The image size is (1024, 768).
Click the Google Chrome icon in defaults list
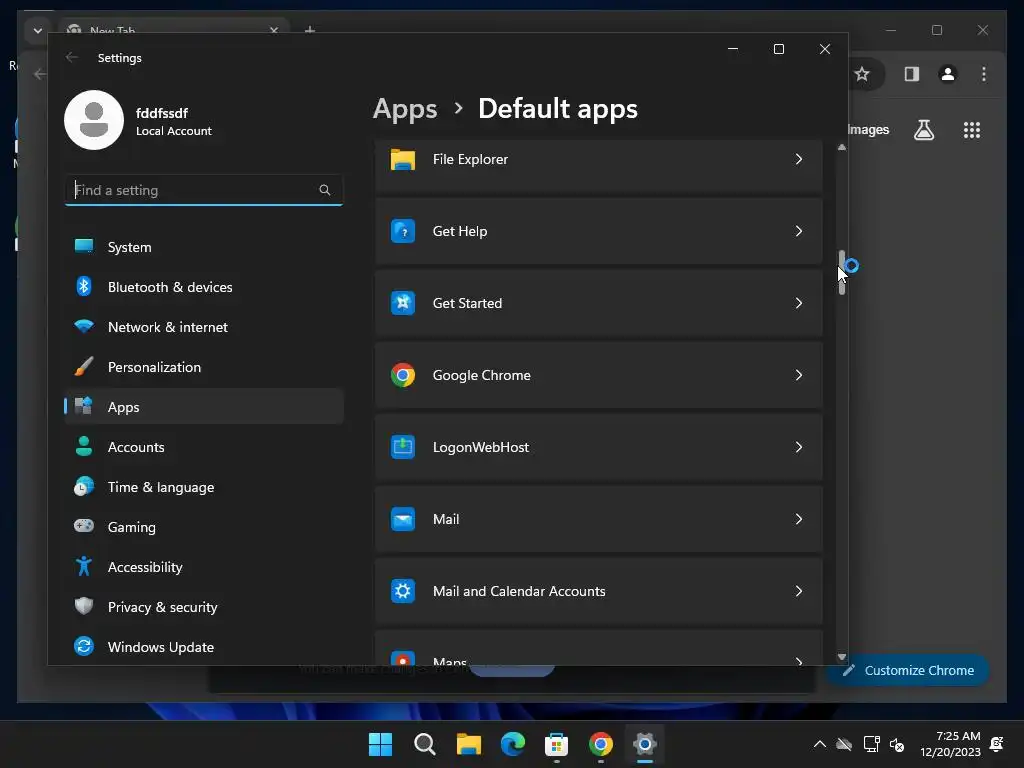tap(403, 375)
